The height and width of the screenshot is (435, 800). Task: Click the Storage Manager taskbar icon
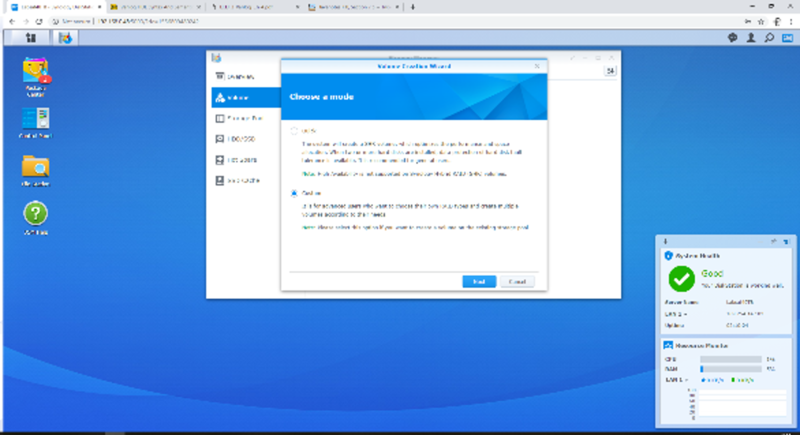65,38
